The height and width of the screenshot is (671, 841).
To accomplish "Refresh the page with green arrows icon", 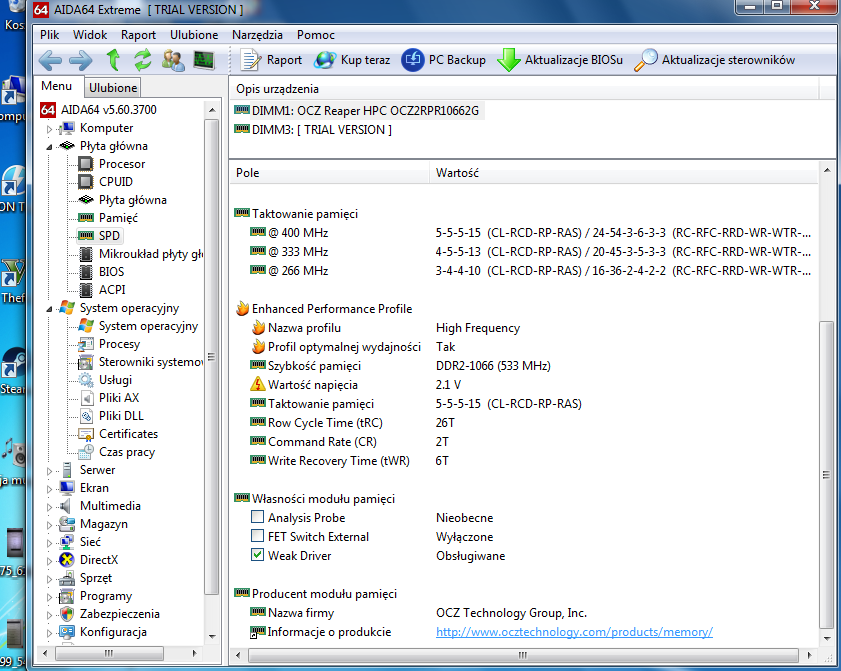I will [x=143, y=60].
